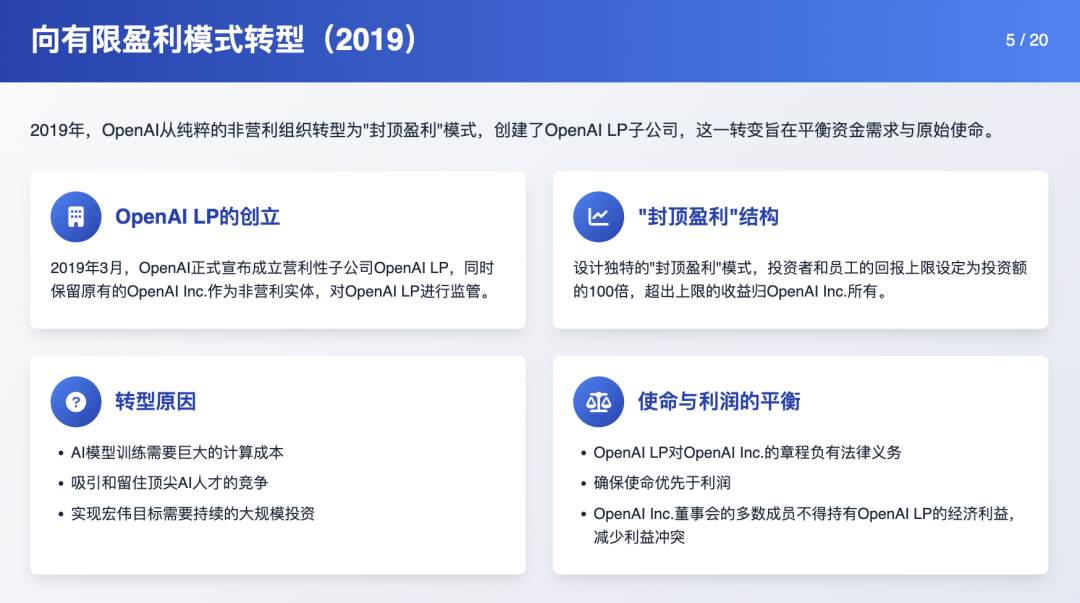1080x603 pixels.
Task: Click the bullet AI模型训练需要巨大的计算成本
Action: 177,453
